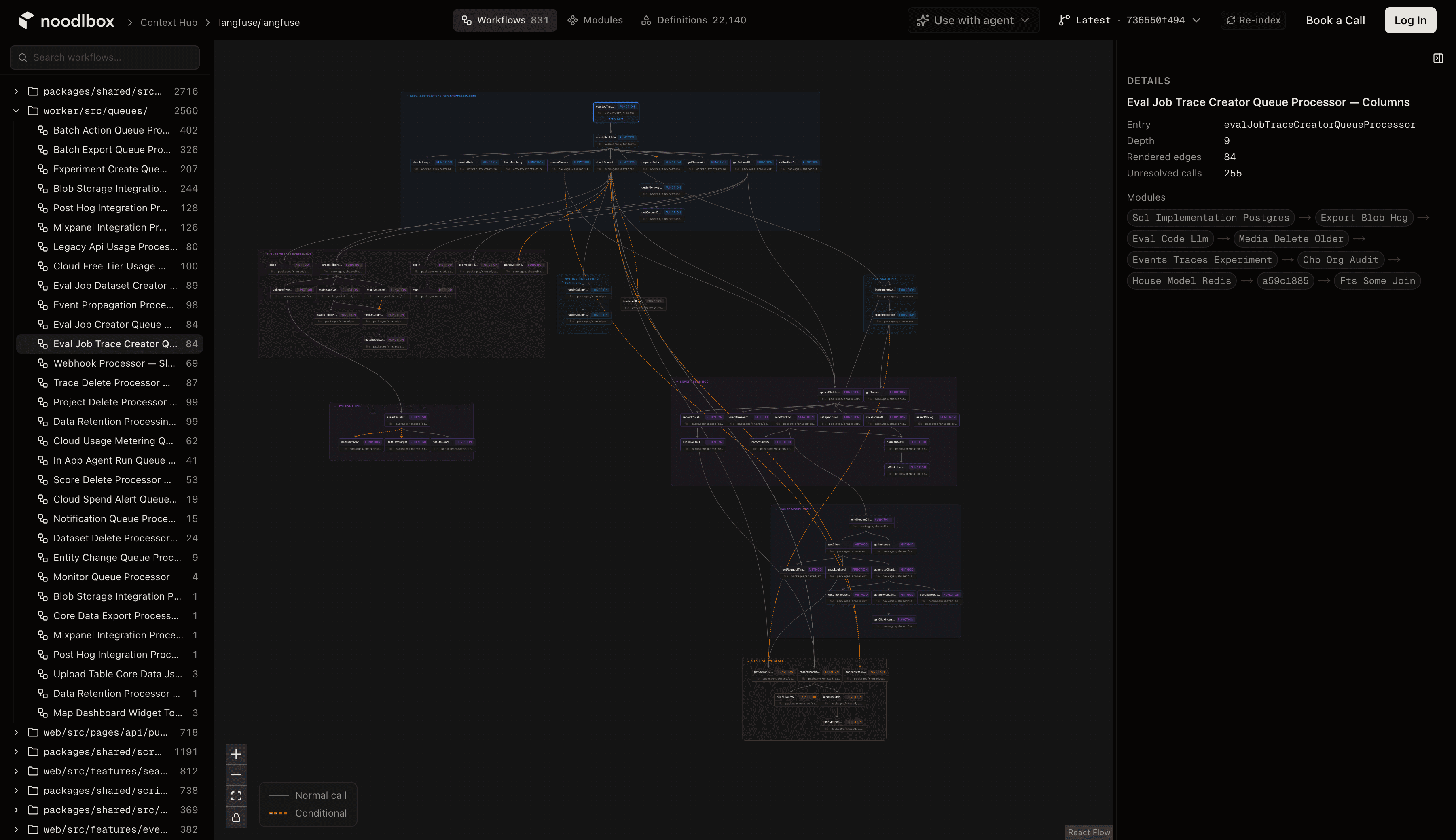This screenshot has height=840, width=1456.
Task: Select the Eval Code Llm module chip
Action: [1170, 239]
